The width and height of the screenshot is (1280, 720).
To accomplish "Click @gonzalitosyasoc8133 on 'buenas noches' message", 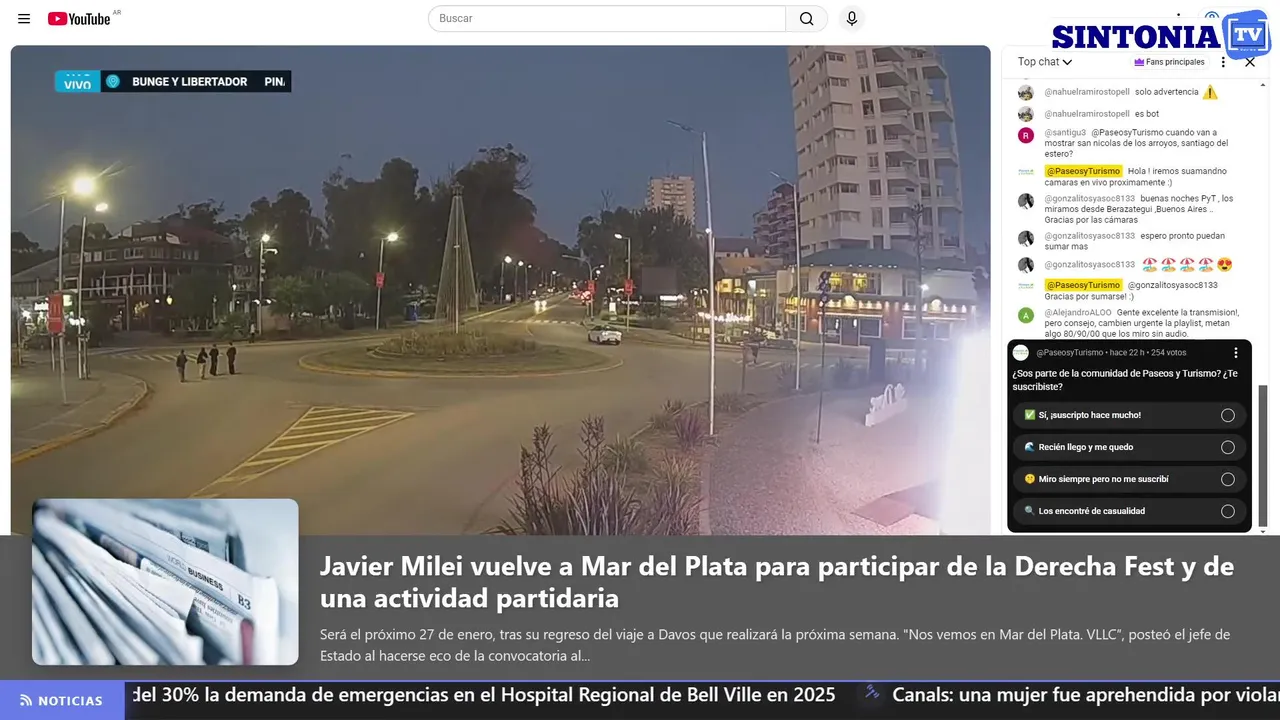I will [x=1090, y=198].
